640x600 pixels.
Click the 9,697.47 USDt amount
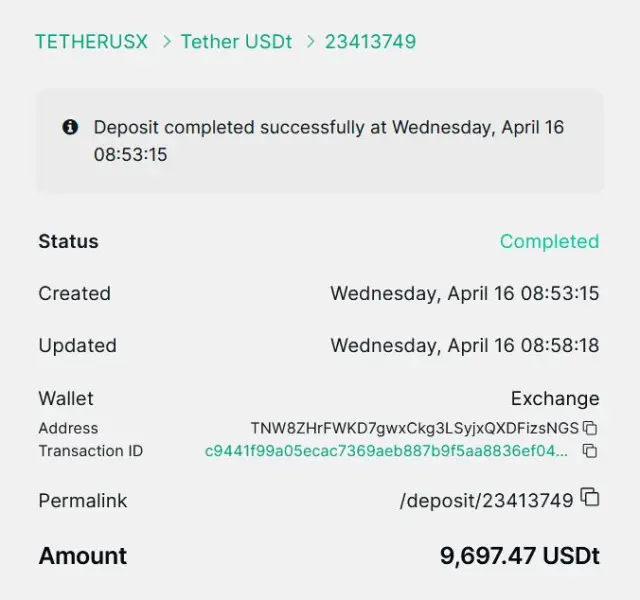click(x=519, y=556)
